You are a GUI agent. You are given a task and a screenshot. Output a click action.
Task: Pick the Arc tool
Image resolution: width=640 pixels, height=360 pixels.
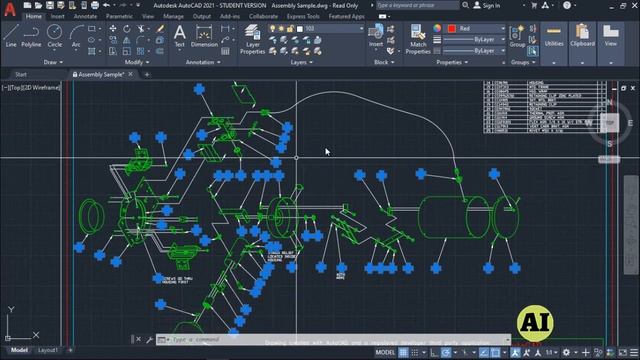coord(76,36)
